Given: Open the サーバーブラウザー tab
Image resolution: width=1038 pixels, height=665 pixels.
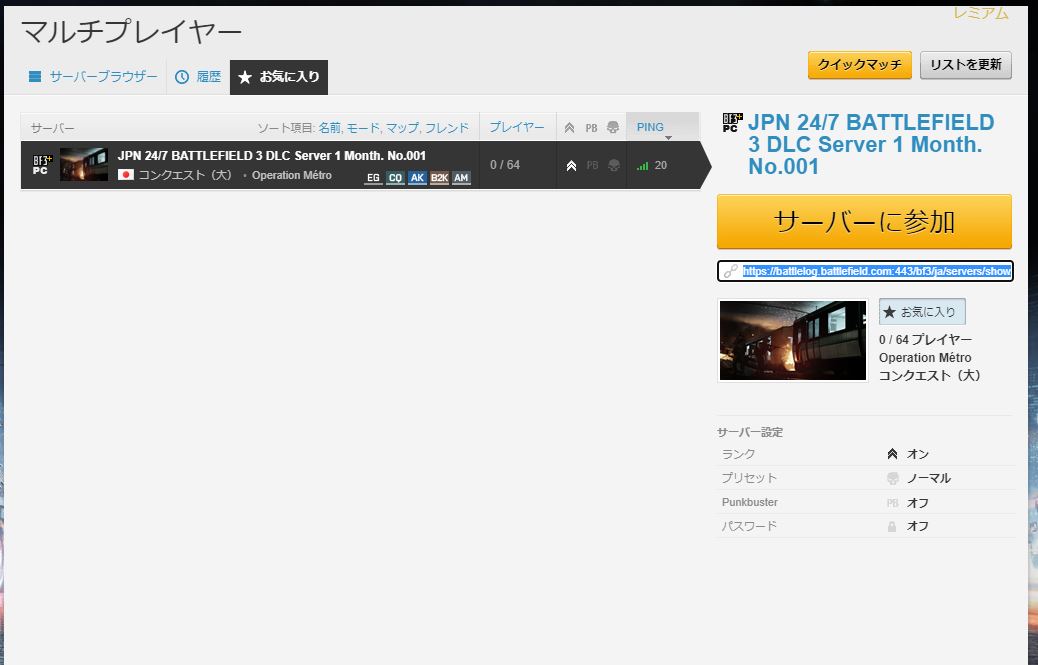Looking at the screenshot, I should point(93,77).
